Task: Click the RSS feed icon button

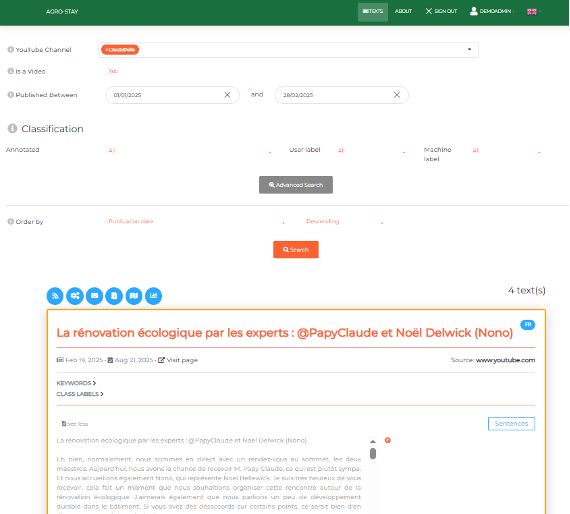Action: [x=55, y=296]
